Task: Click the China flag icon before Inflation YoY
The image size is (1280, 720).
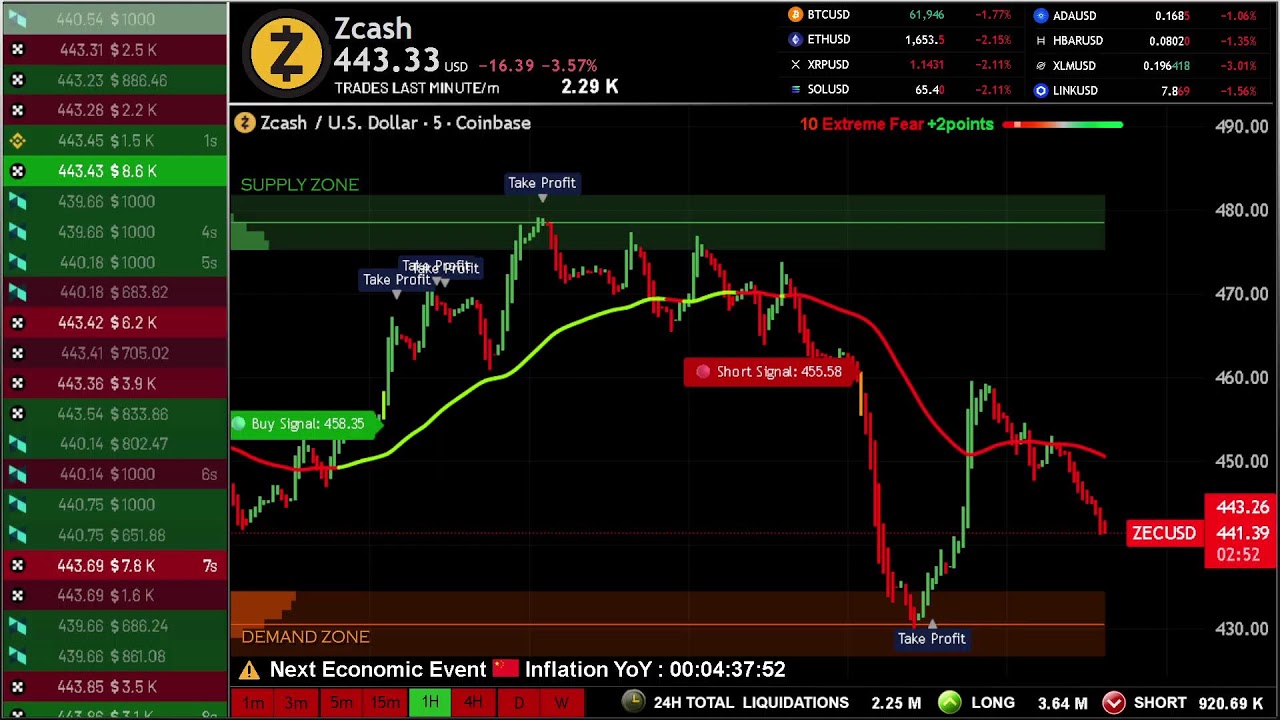Action: tap(506, 669)
